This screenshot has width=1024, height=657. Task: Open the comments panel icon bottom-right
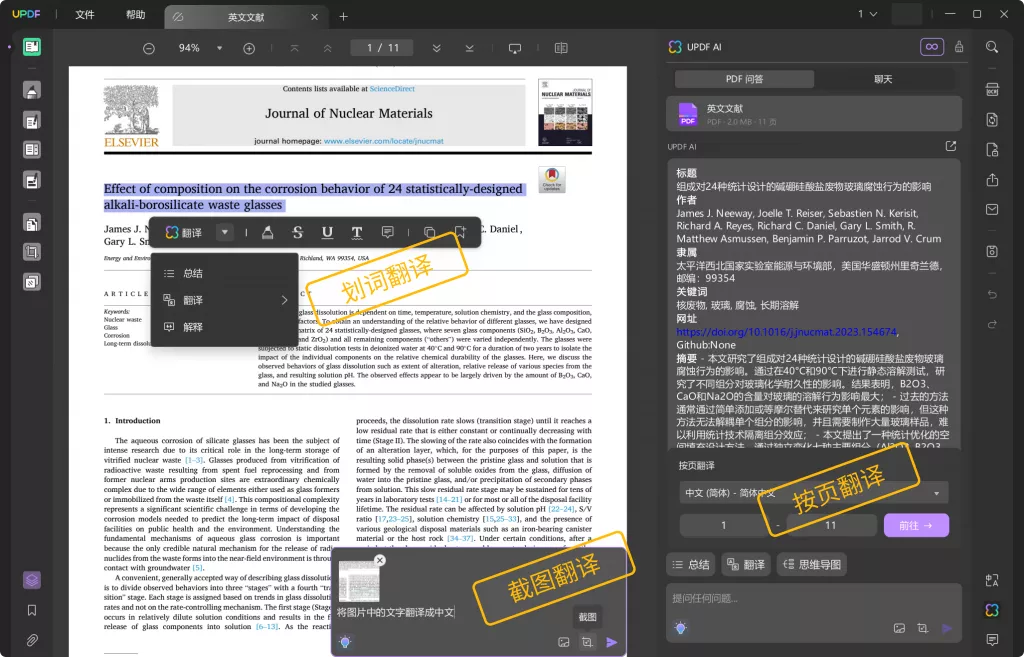click(992, 639)
